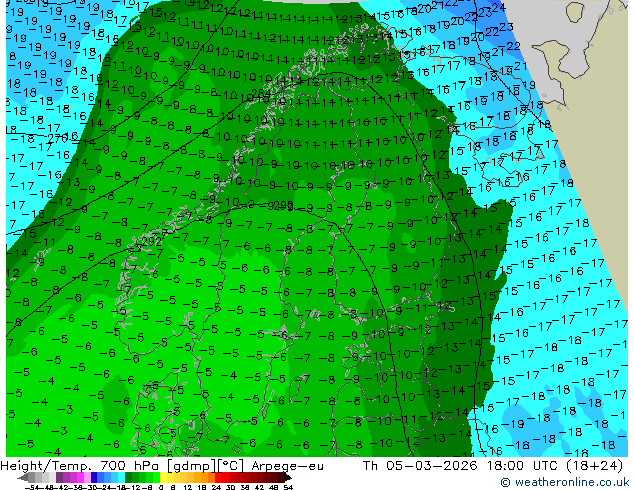Click the 292 height contour label
The width and height of the screenshot is (634, 490).
(x=152, y=242)
